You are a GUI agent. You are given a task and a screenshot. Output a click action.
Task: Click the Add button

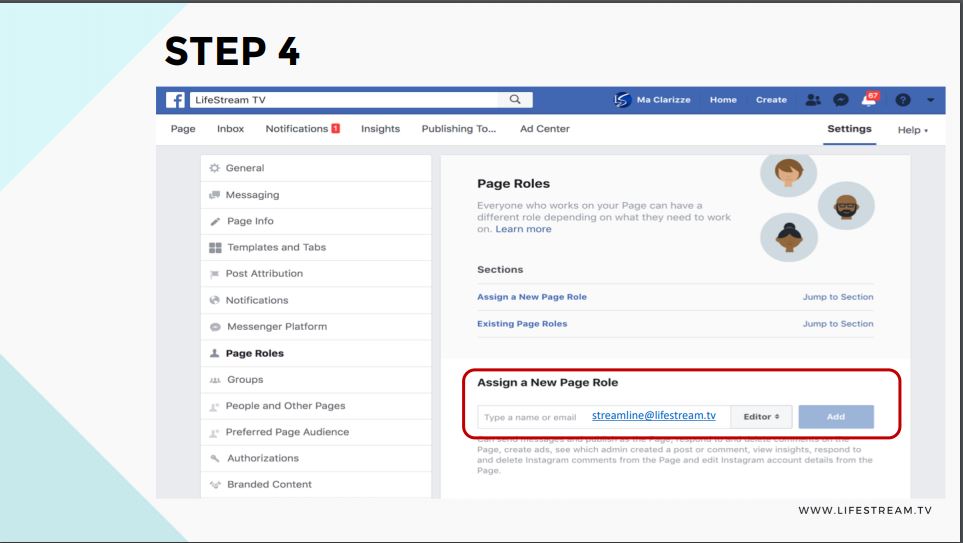point(836,417)
